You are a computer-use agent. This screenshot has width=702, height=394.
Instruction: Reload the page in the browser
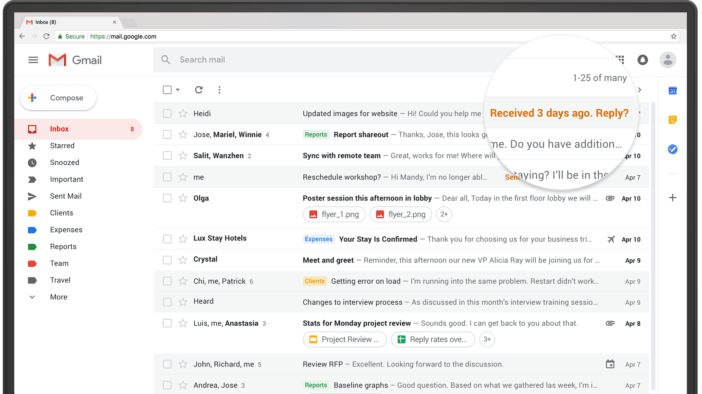pyautogui.click(x=46, y=36)
